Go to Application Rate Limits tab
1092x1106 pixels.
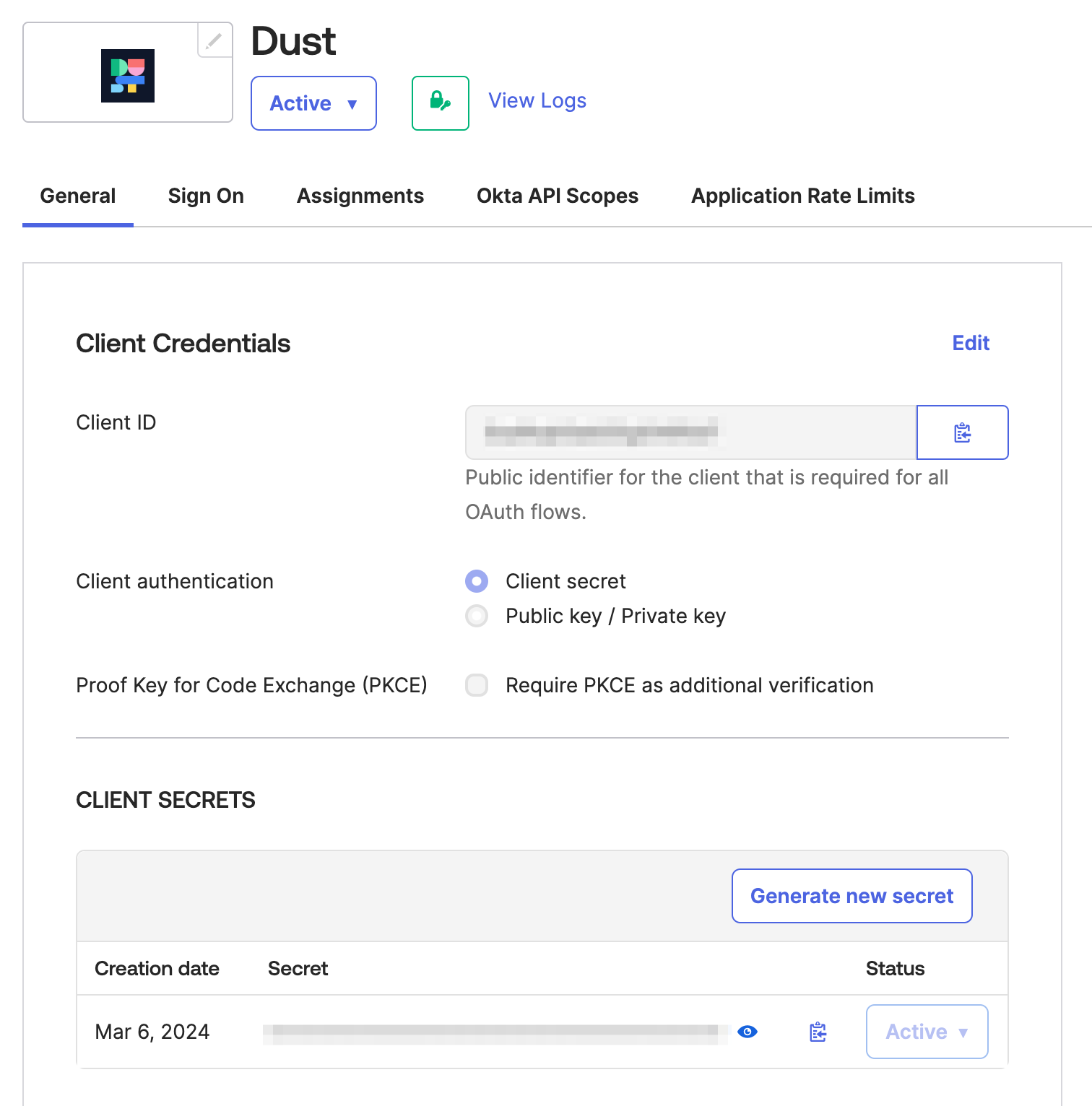coord(803,196)
